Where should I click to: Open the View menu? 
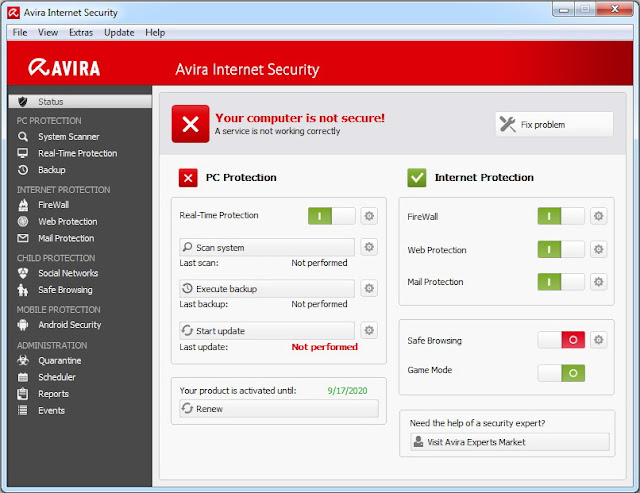[48, 33]
